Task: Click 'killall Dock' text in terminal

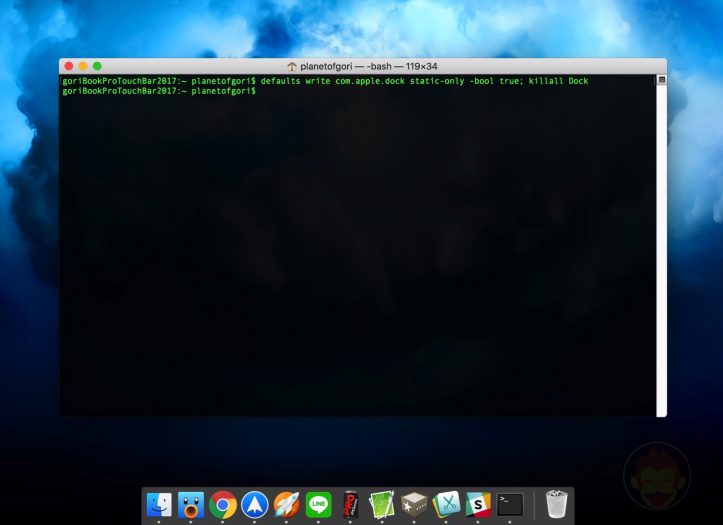Action: [x=558, y=81]
